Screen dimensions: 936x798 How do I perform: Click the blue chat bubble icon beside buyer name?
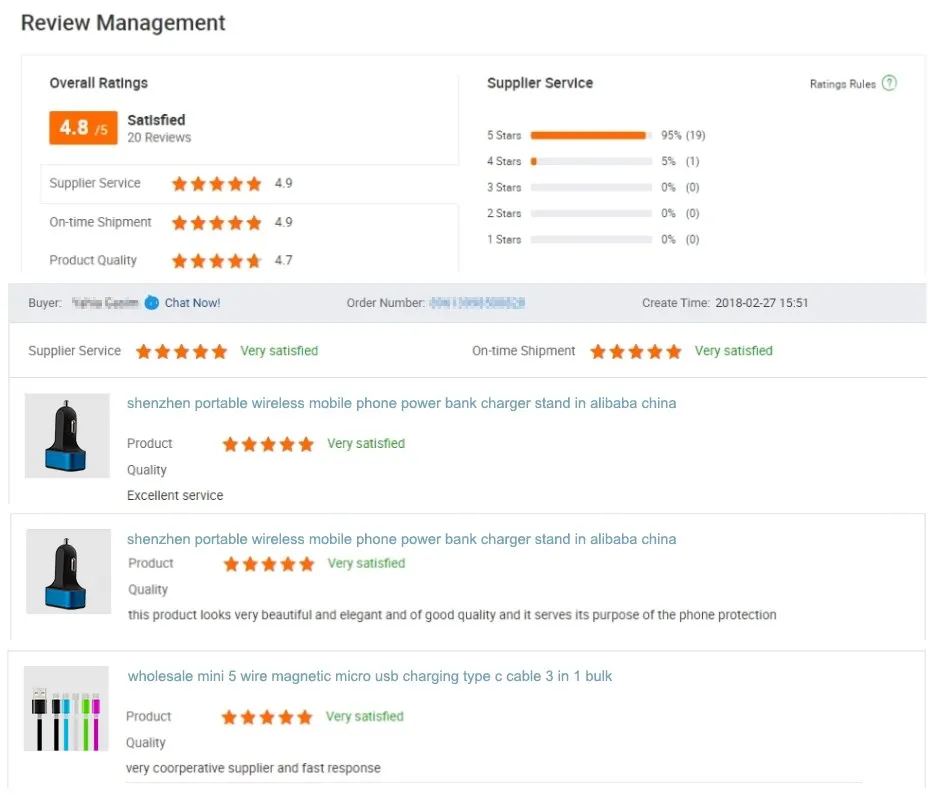pos(152,303)
